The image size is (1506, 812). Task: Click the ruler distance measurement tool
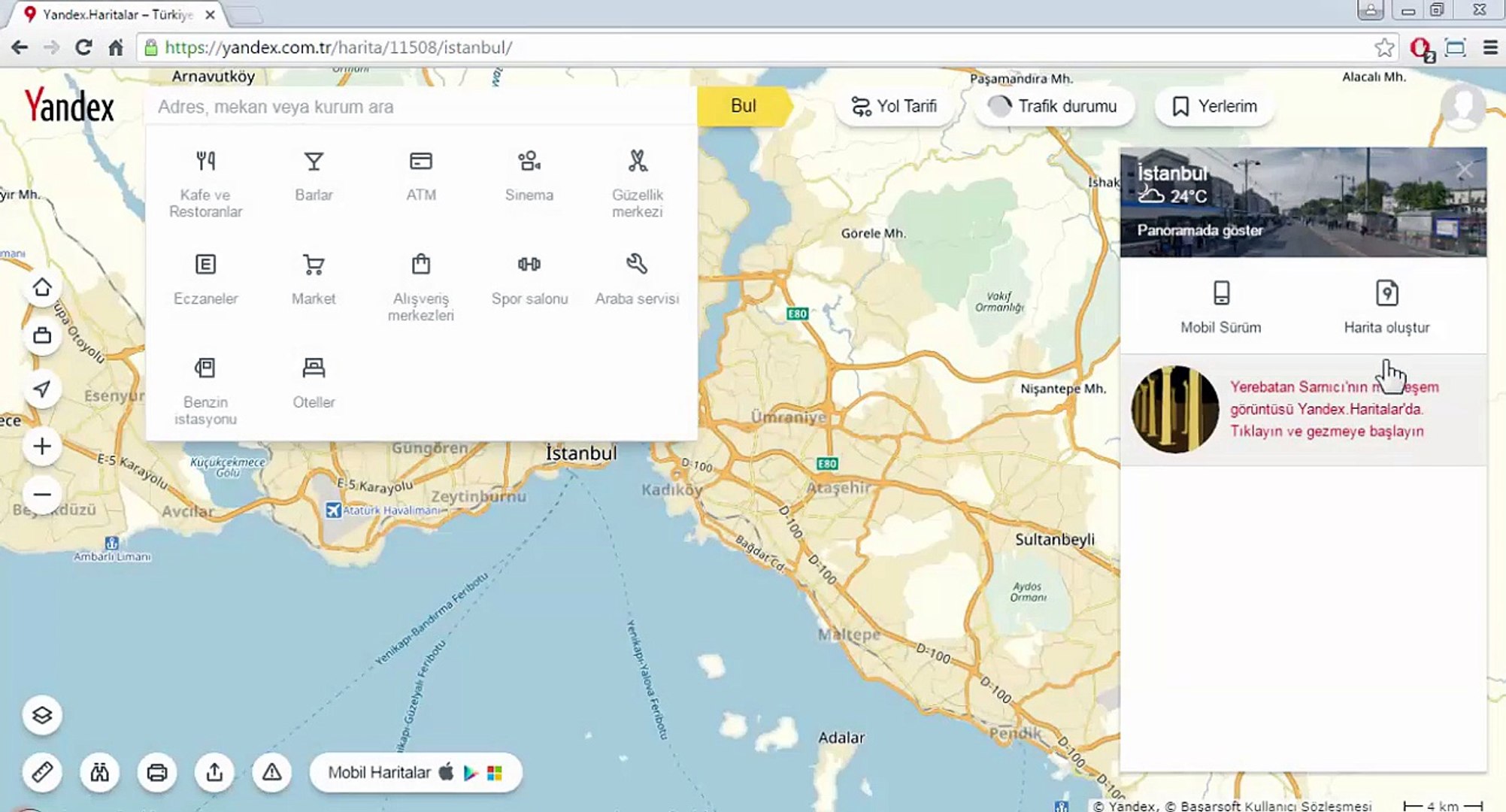point(42,772)
